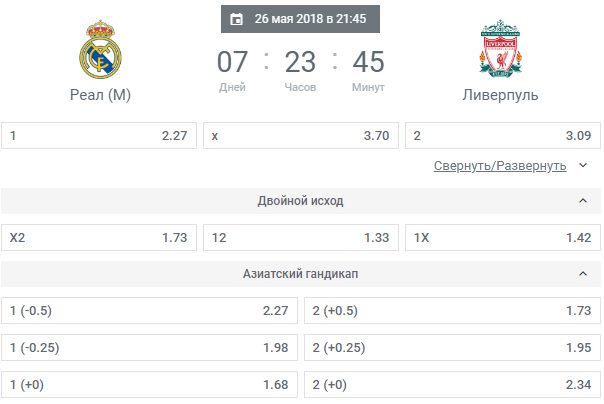Click the Ливерпуль team name
The image size is (604, 404).
tap(500, 95)
